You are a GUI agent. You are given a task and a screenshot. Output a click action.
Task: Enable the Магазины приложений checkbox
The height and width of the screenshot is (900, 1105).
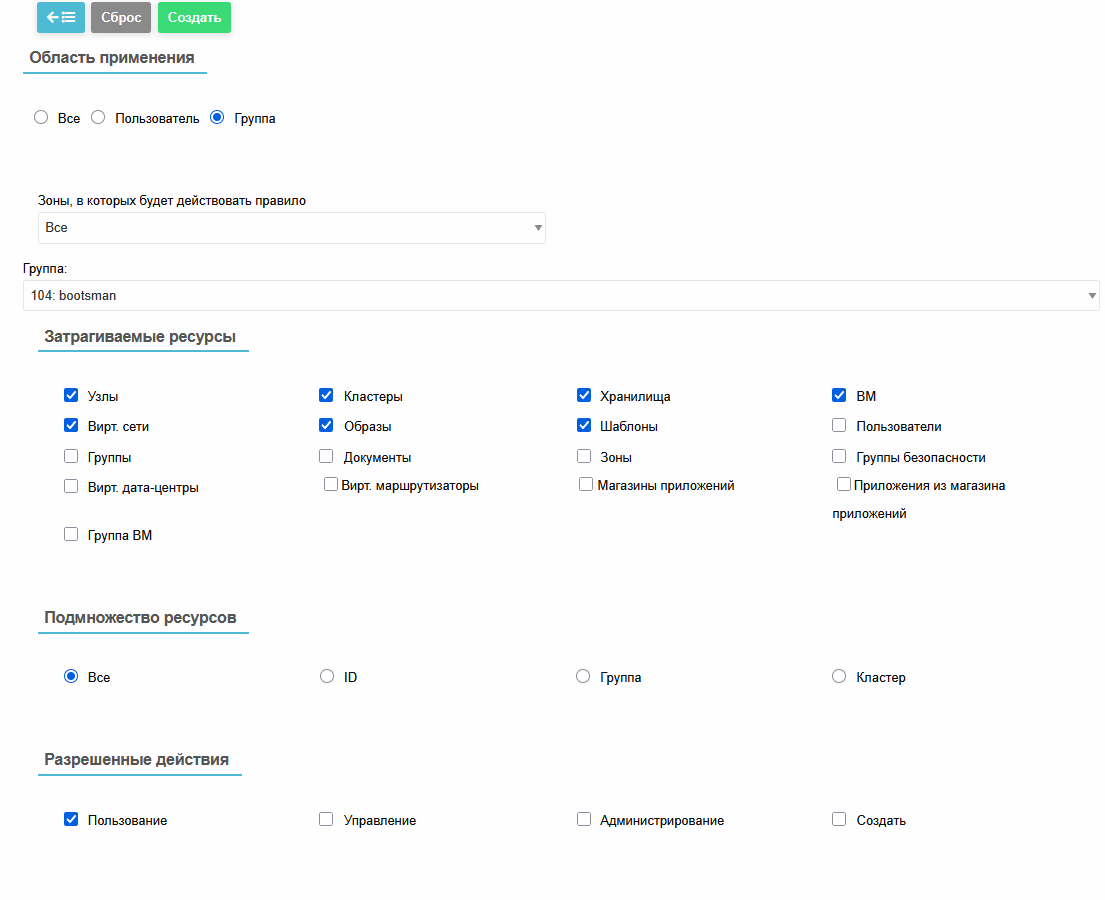coord(586,484)
